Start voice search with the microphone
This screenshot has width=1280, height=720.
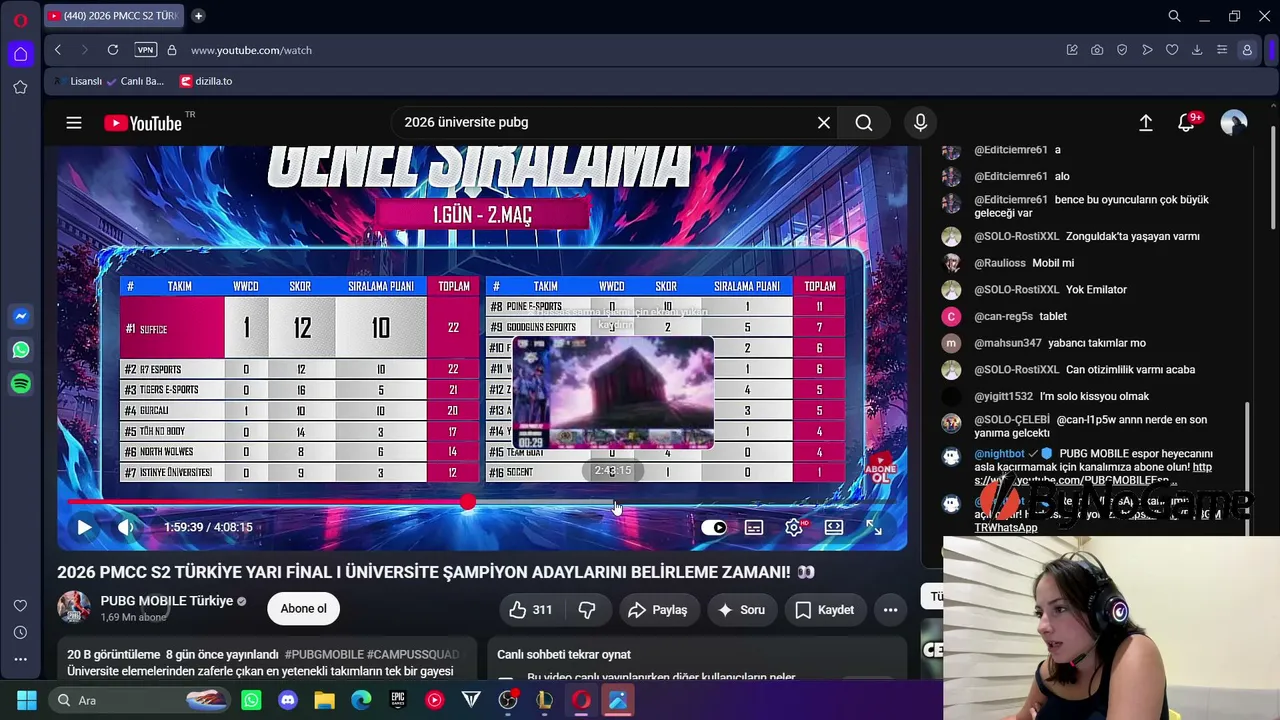[920, 122]
